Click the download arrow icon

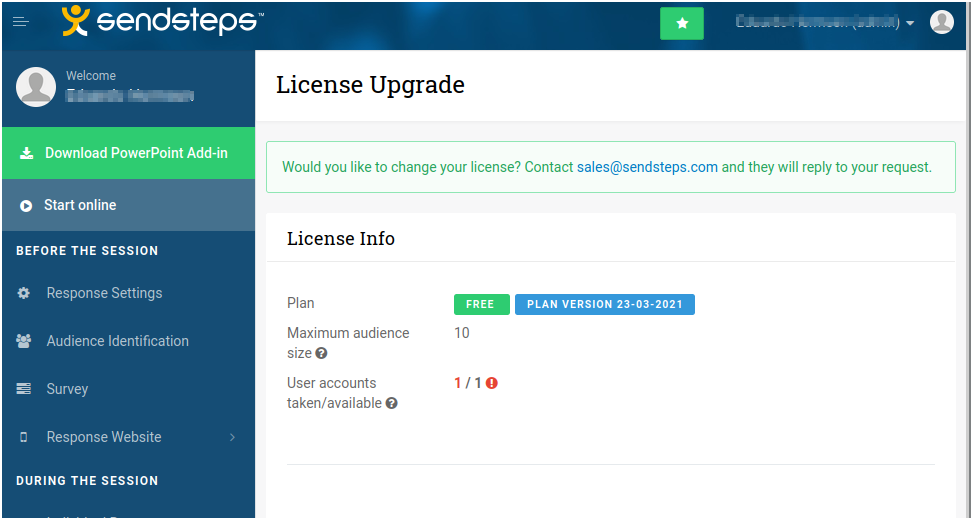26,153
